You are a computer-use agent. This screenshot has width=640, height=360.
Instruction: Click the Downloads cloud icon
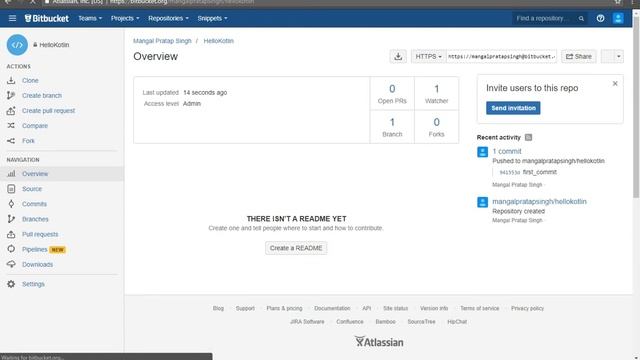tap(11, 264)
